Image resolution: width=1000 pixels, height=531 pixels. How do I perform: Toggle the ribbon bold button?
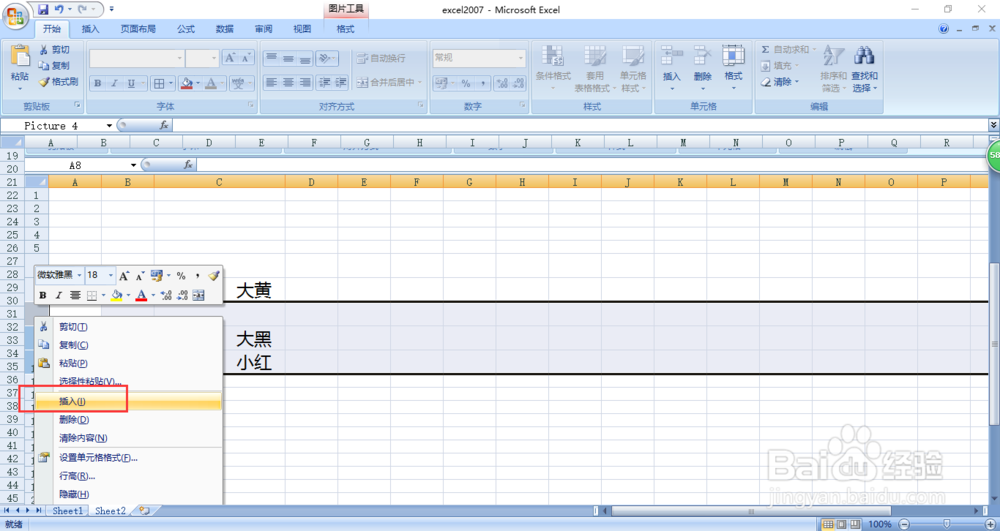98,83
